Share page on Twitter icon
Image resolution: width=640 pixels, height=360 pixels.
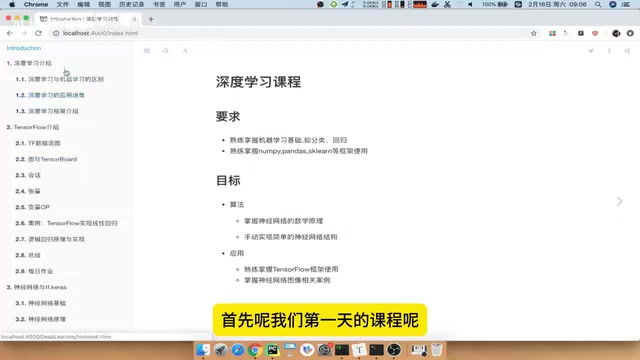(591, 51)
